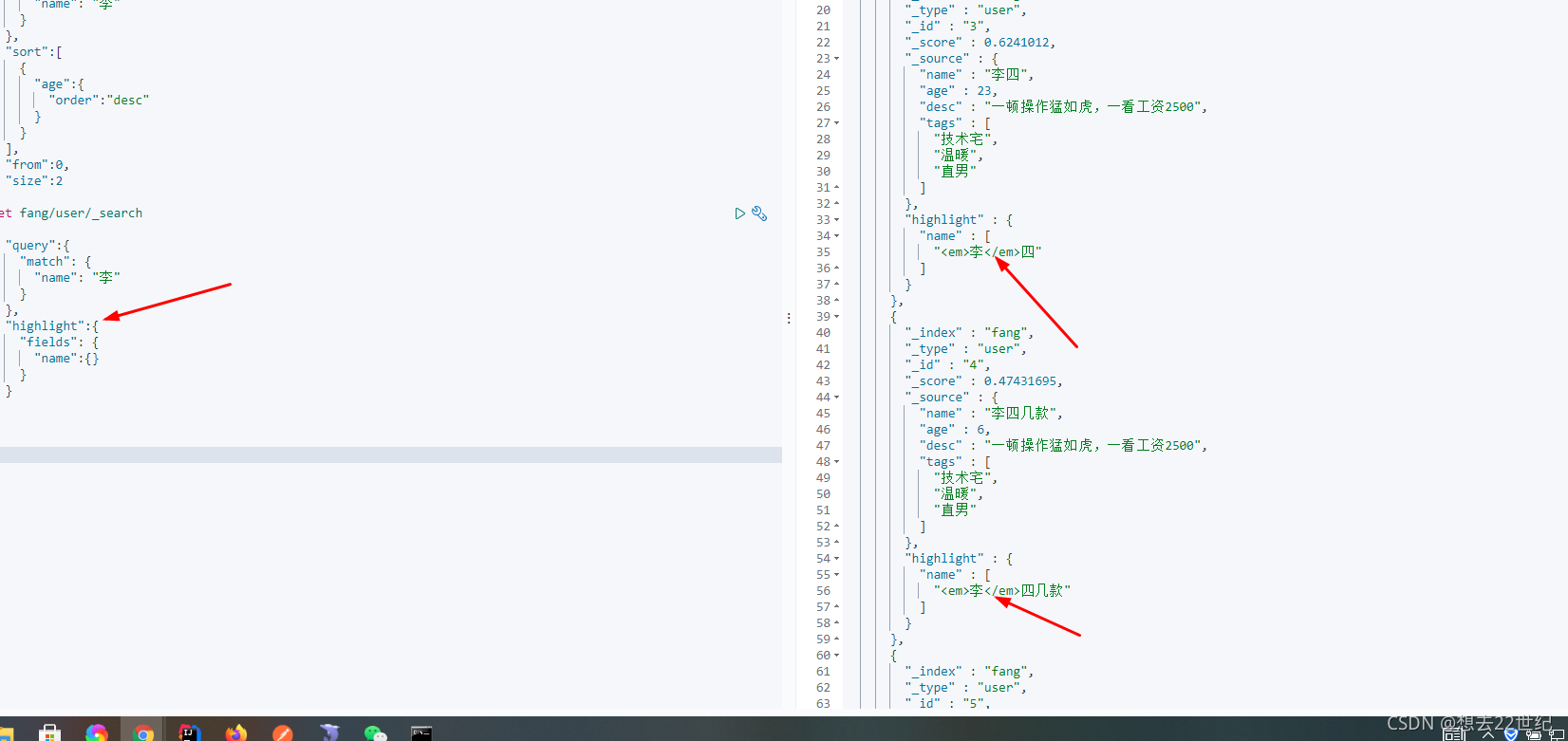The height and width of the screenshot is (741, 1568).
Task: Click the "size":2 line
Action: click(x=34, y=181)
